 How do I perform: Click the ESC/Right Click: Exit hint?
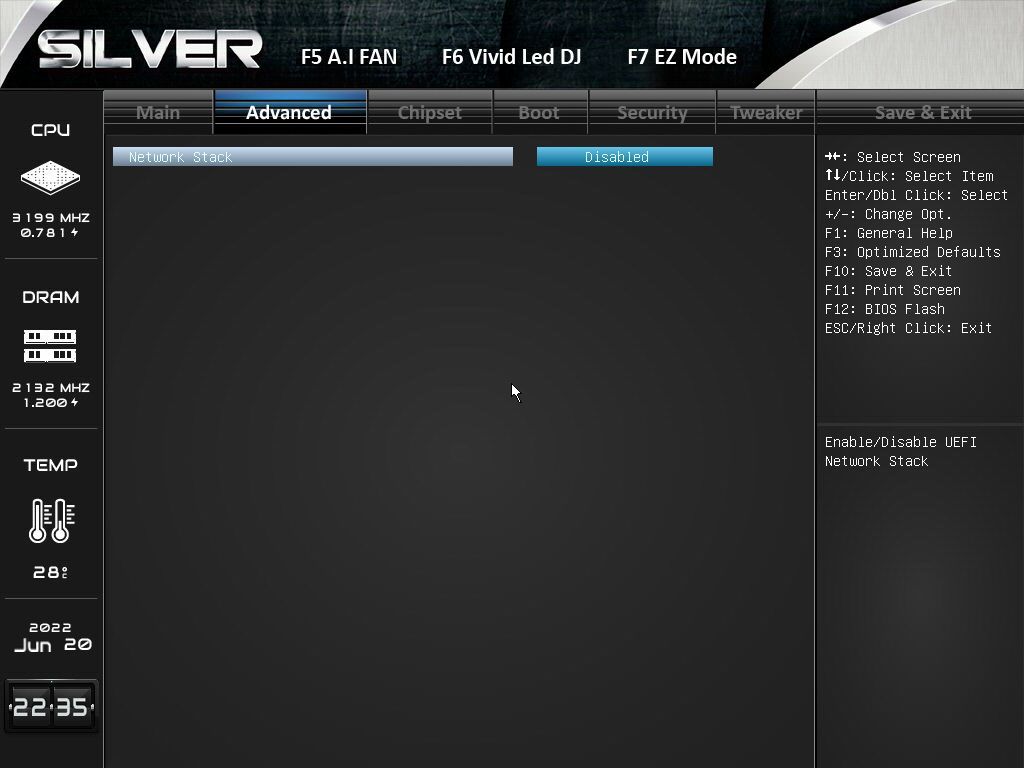[908, 328]
